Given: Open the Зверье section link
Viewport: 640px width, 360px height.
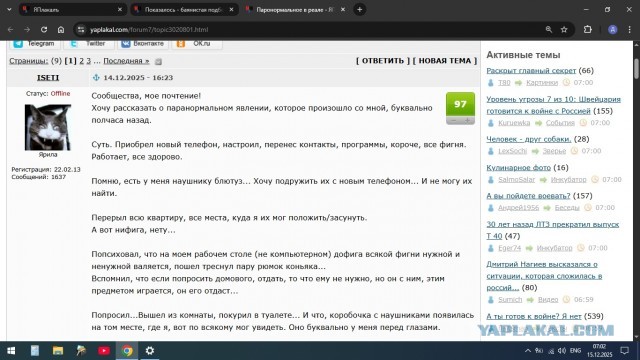Looking at the screenshot, I should 554,151.
